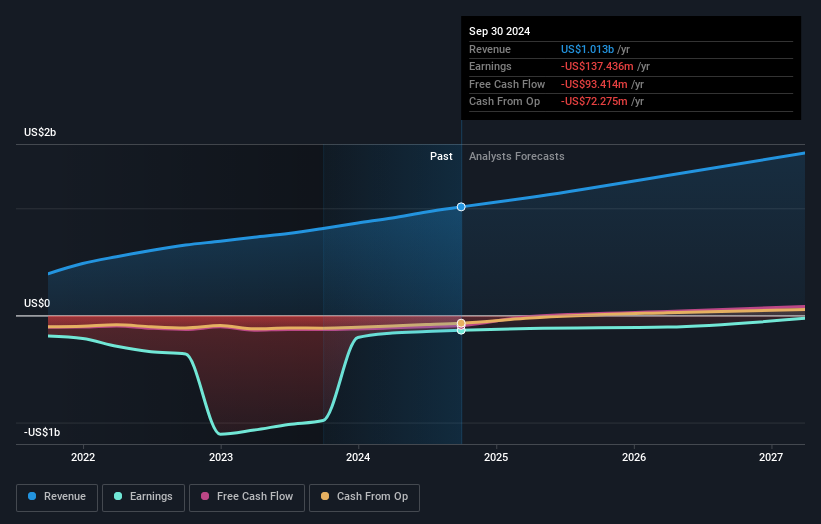The height and width of the screenshot is (524, 821).
Task: Toggle the Free Cash Flow legend button
Action: [x=247, y=497]
